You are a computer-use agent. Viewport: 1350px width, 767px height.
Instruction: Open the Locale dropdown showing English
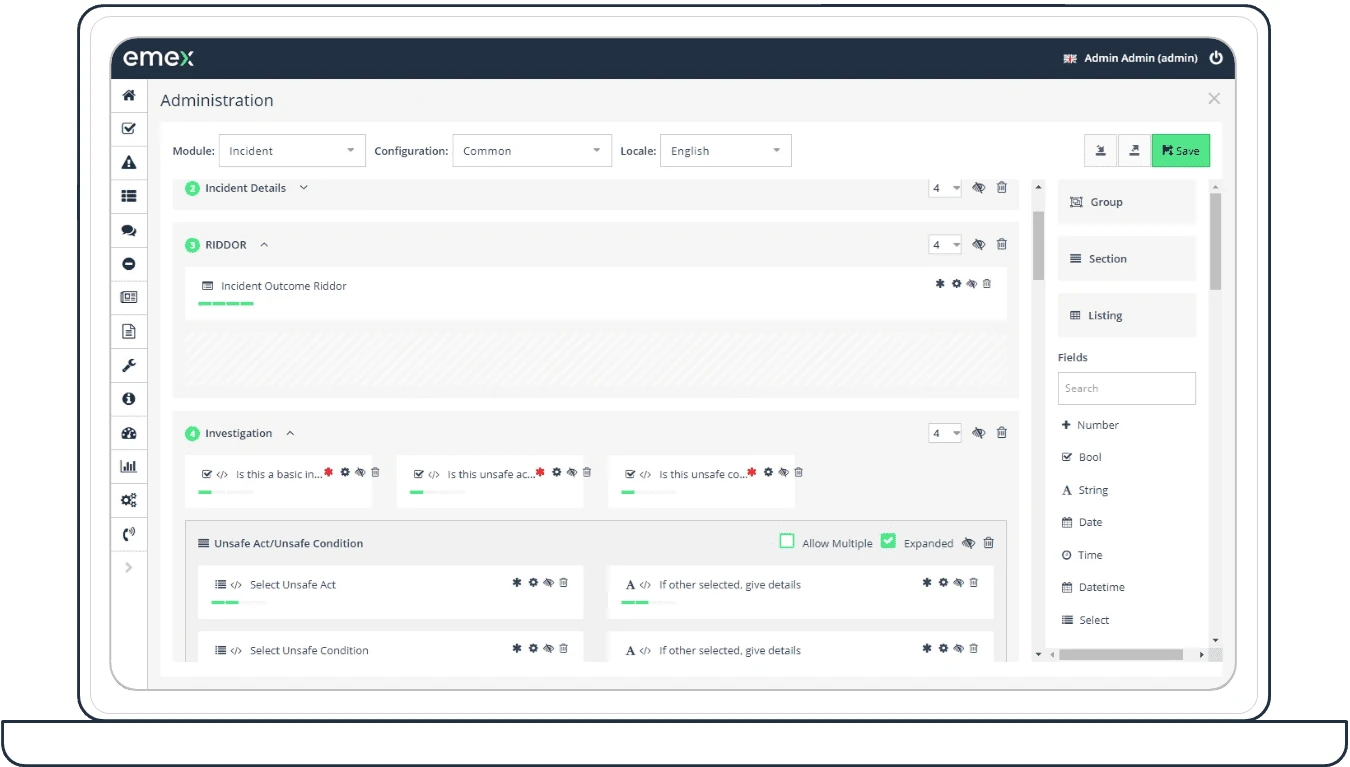(726, 151)
